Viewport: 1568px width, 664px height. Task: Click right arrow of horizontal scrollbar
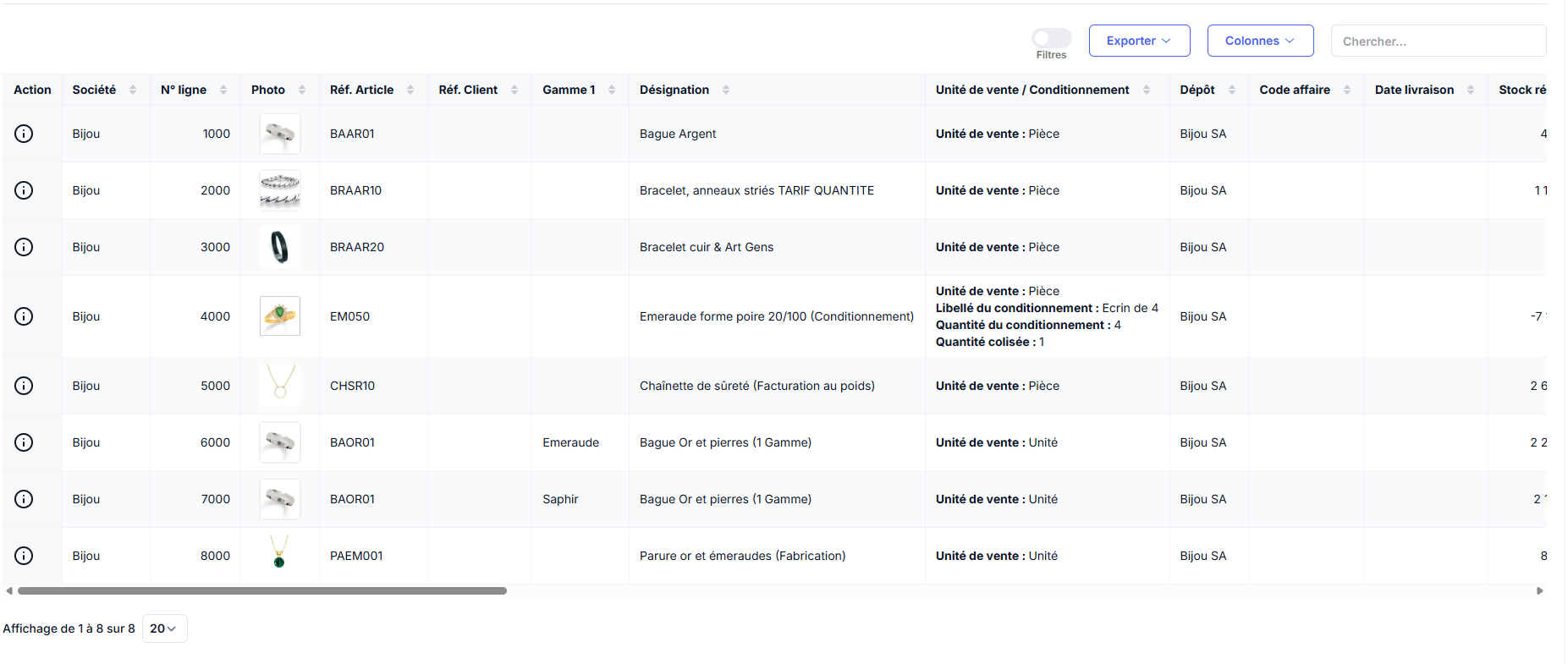(x=1540, y=591)
